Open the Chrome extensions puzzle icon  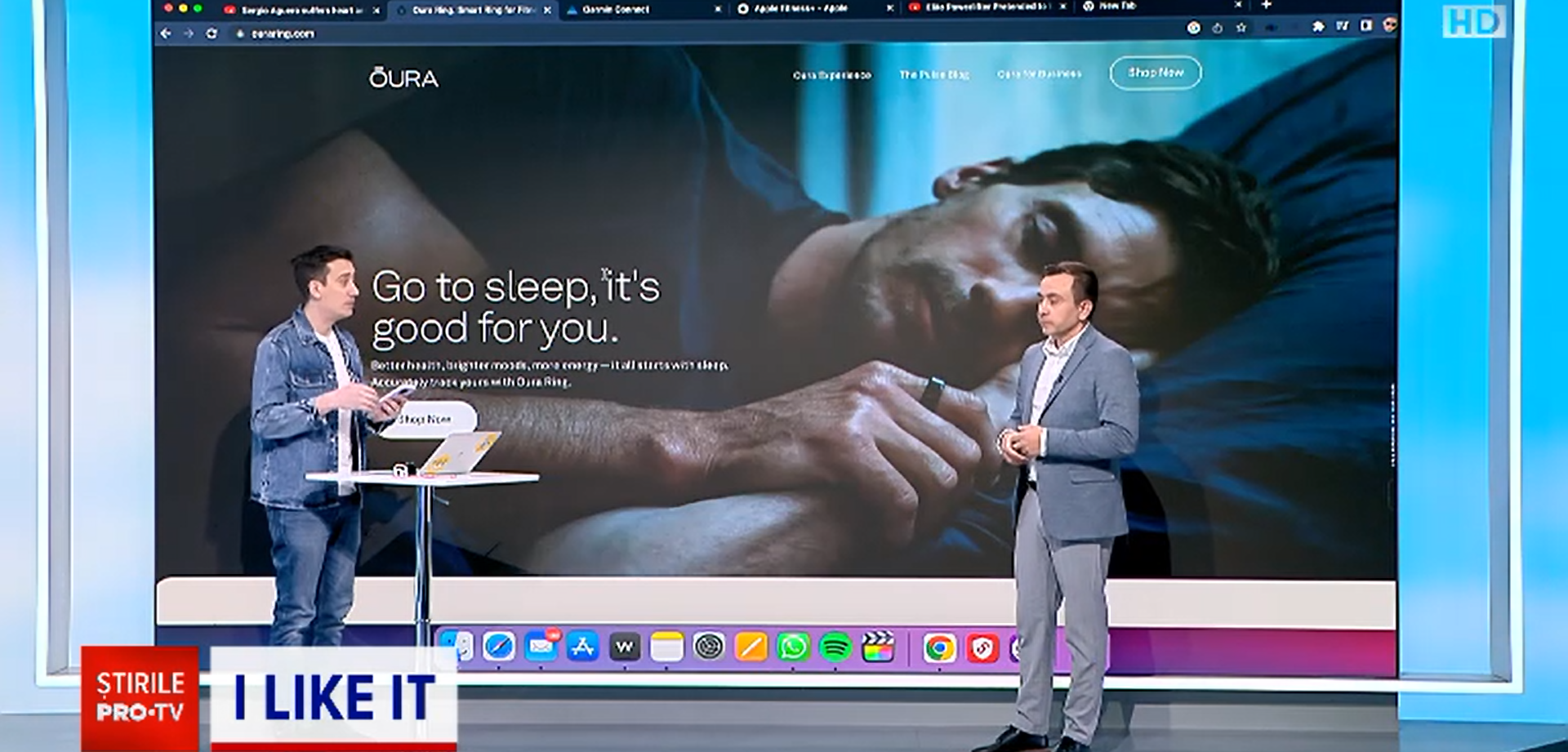coord(1317,27)
